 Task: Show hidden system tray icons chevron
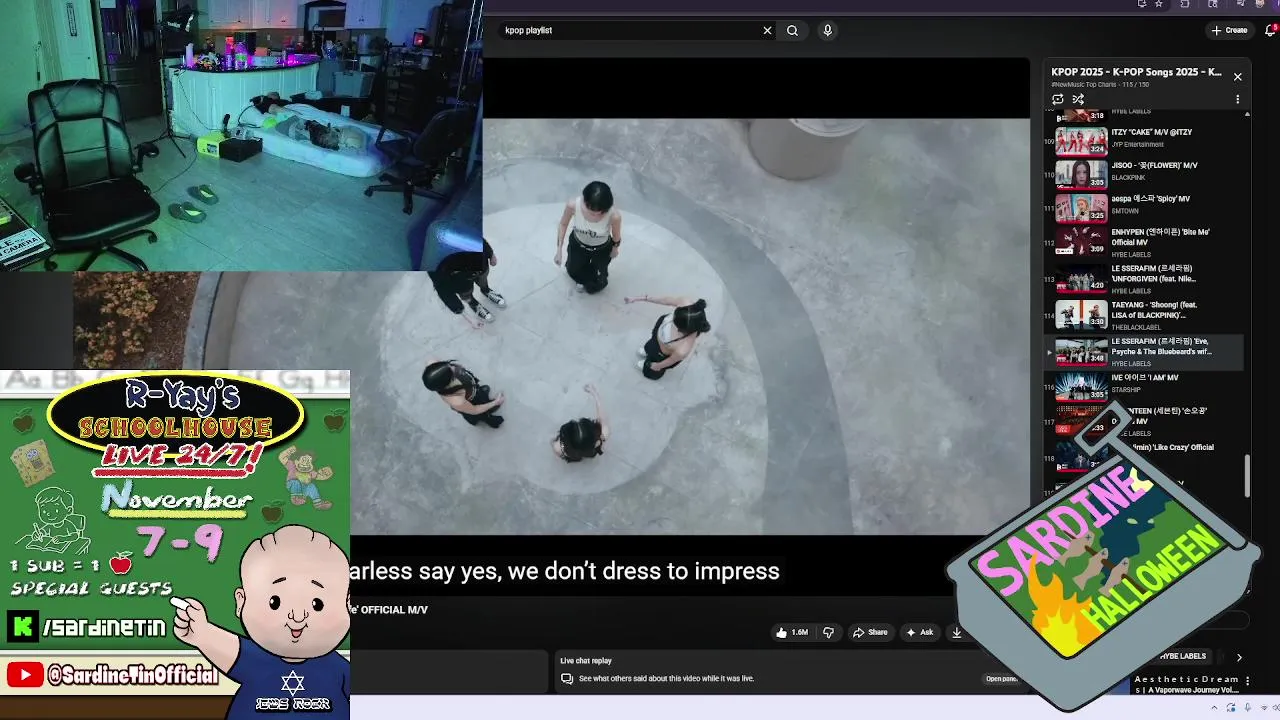1215,708
